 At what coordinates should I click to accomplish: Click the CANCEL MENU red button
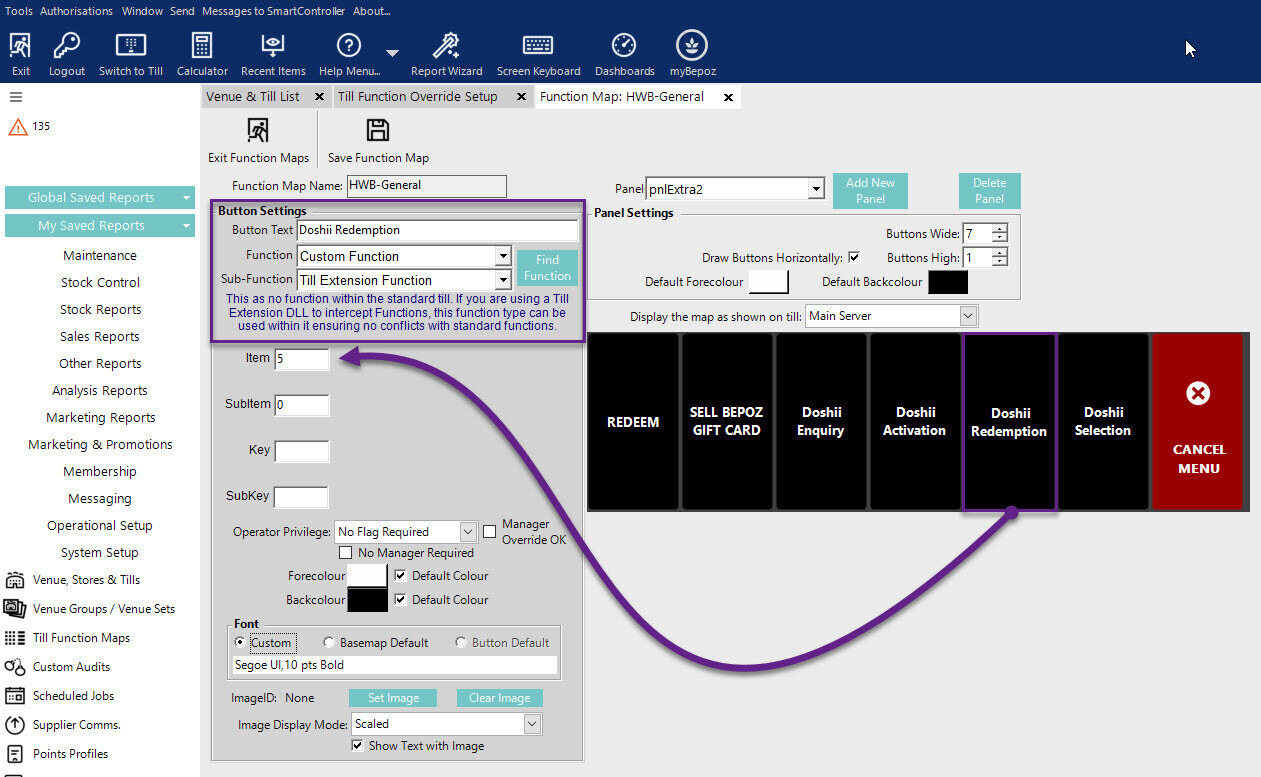coord(1198,422)
